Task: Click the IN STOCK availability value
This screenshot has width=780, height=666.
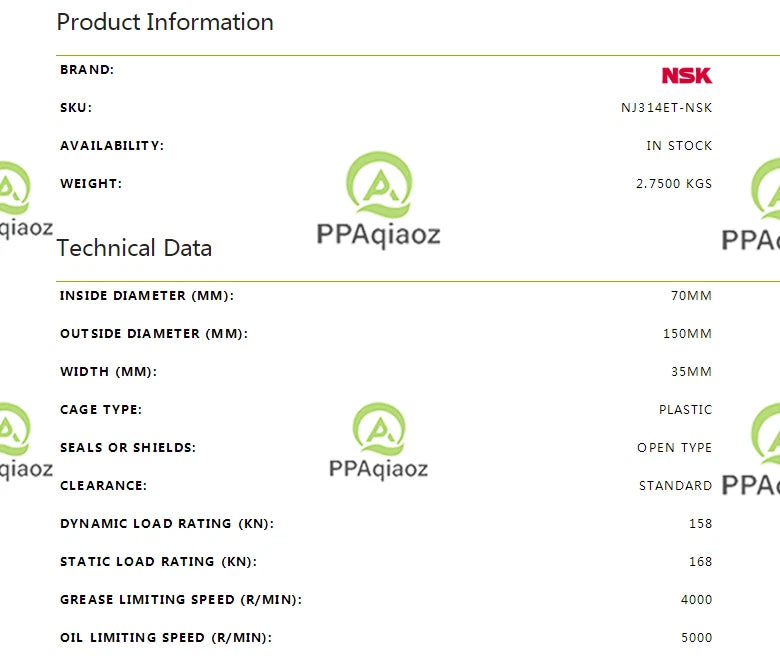Action: pos(679,146)
